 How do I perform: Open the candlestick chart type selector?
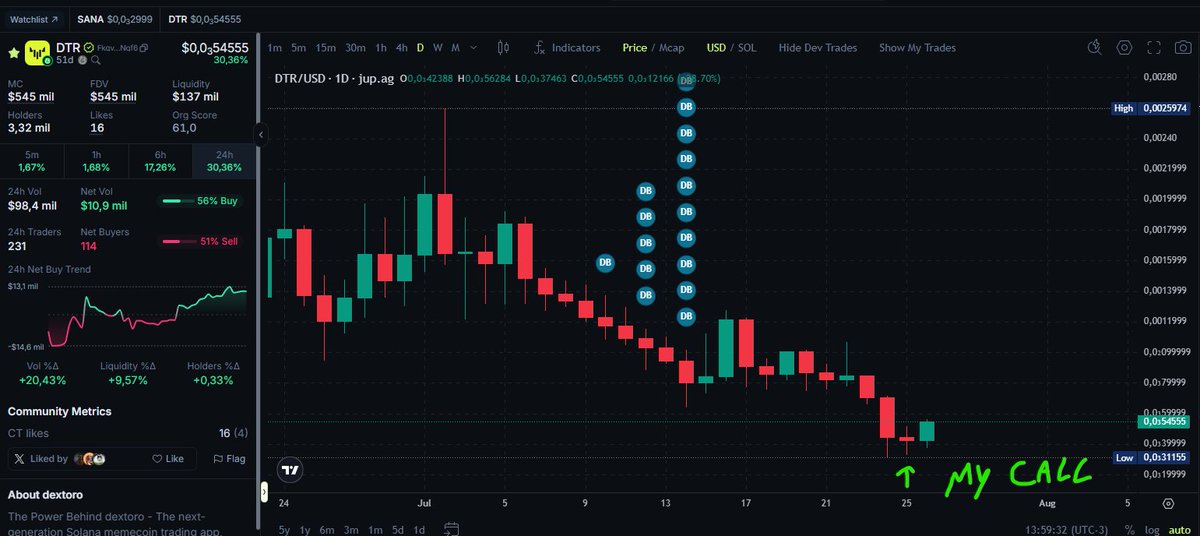(x=503, y=47)
